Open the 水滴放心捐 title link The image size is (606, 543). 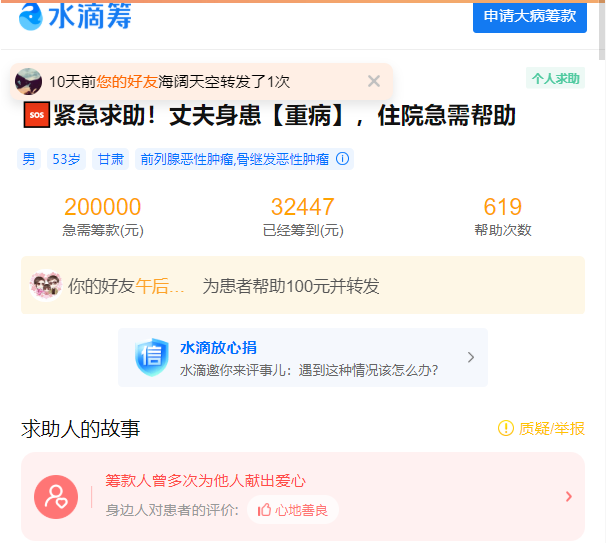(x=218, y=347)
